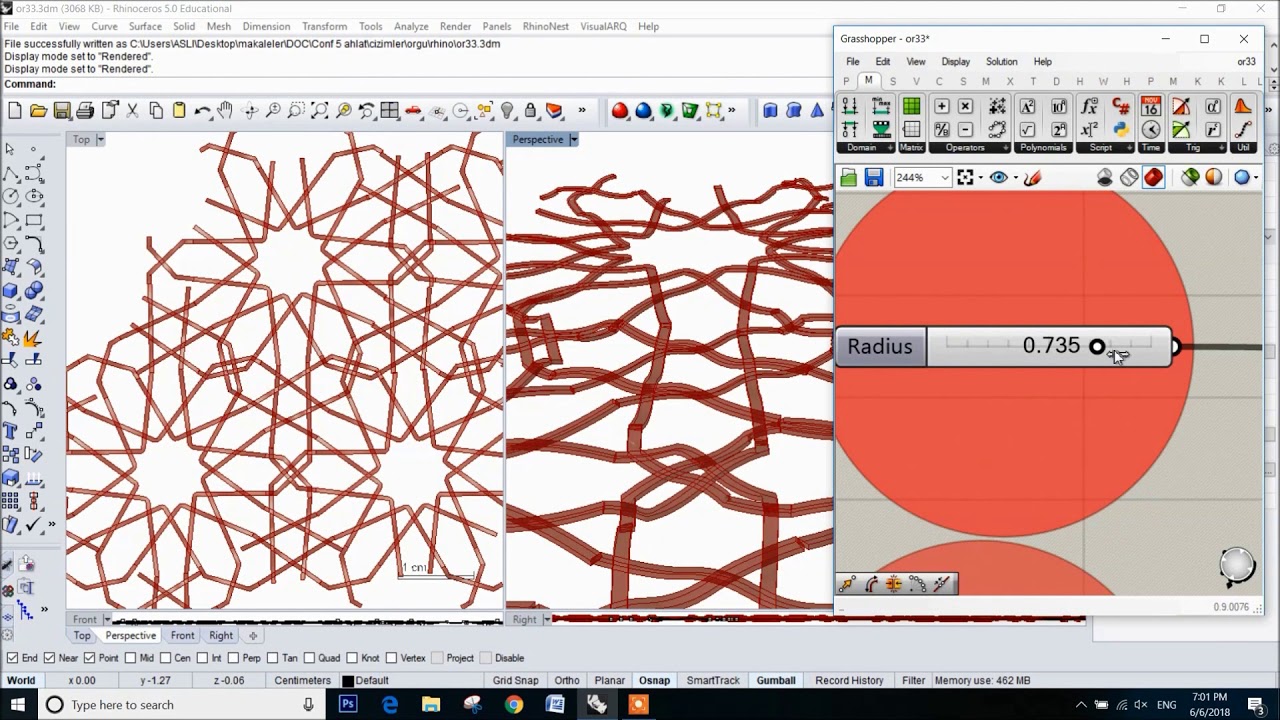Screen dimensions: 1280x720
Task: Click the Square Root component icon
Action: [1027, 130]
